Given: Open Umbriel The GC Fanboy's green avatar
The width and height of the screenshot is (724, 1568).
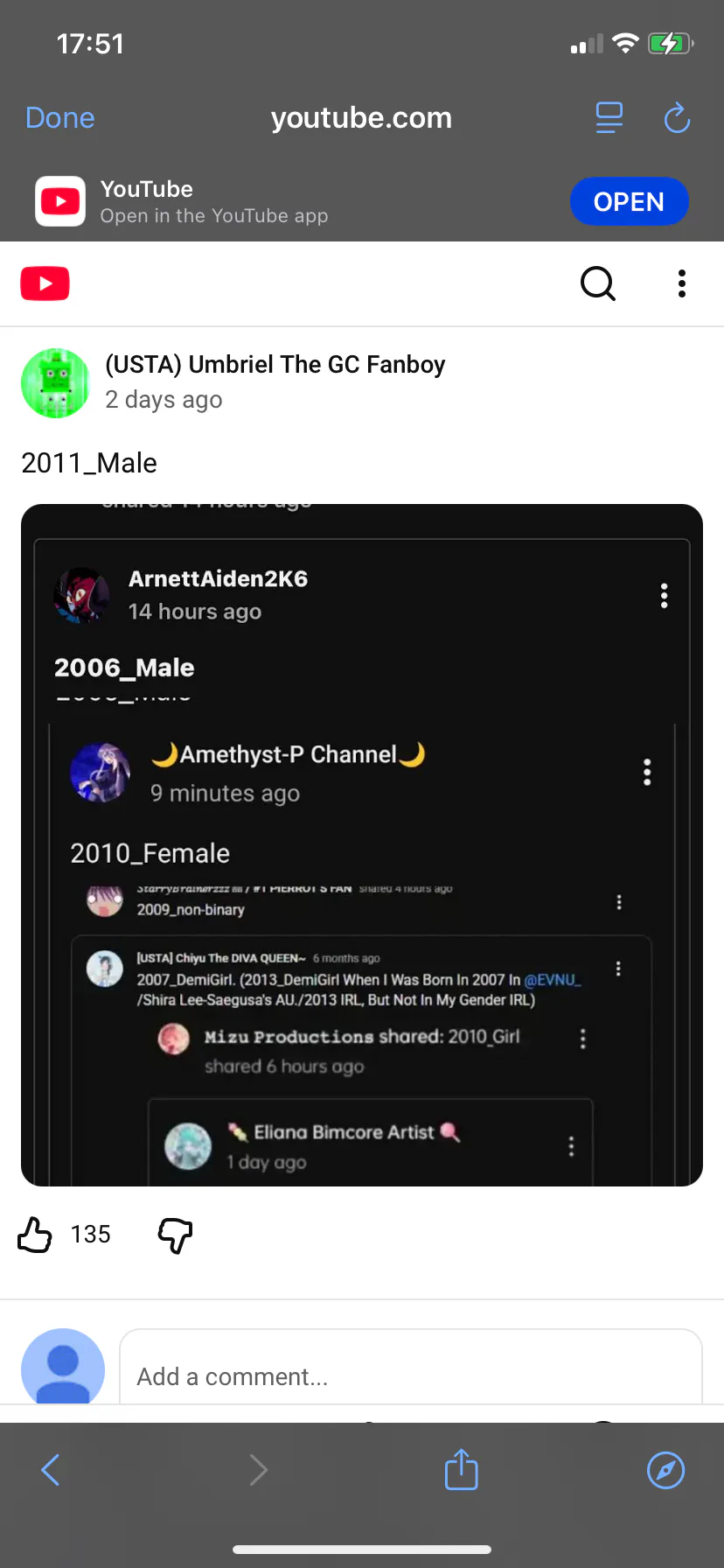Looking at the screenshot, I should (x=55, y=383).
